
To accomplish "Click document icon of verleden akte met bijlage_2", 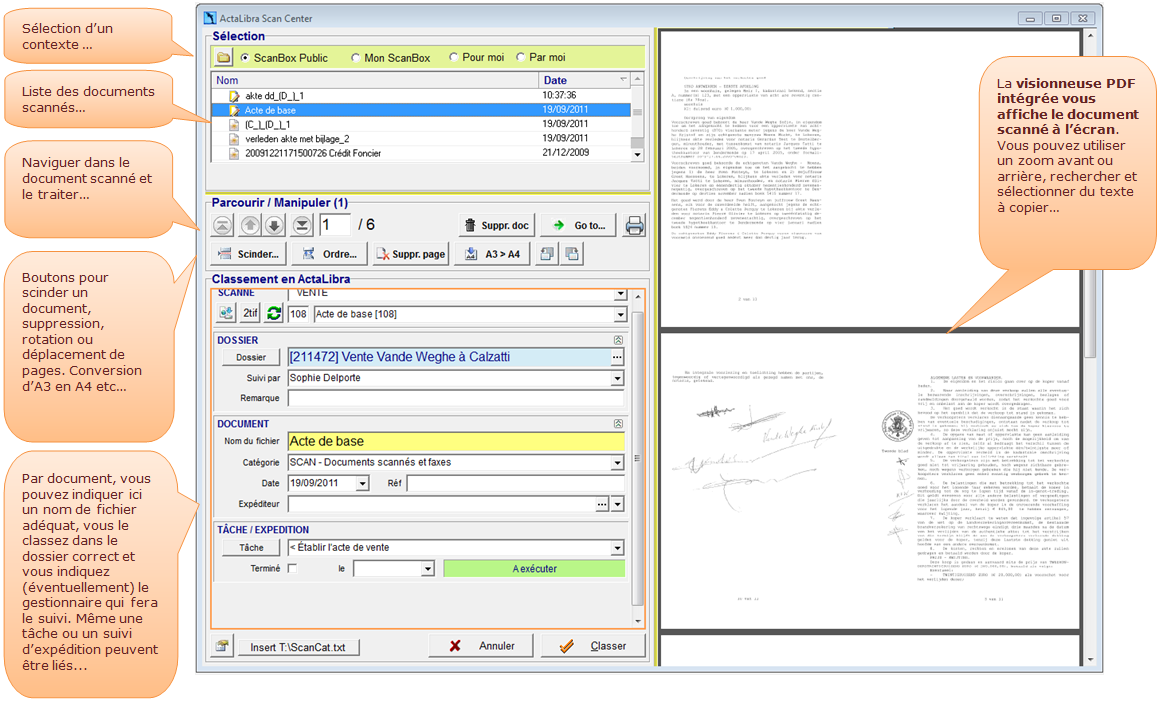I will (234, 139).
